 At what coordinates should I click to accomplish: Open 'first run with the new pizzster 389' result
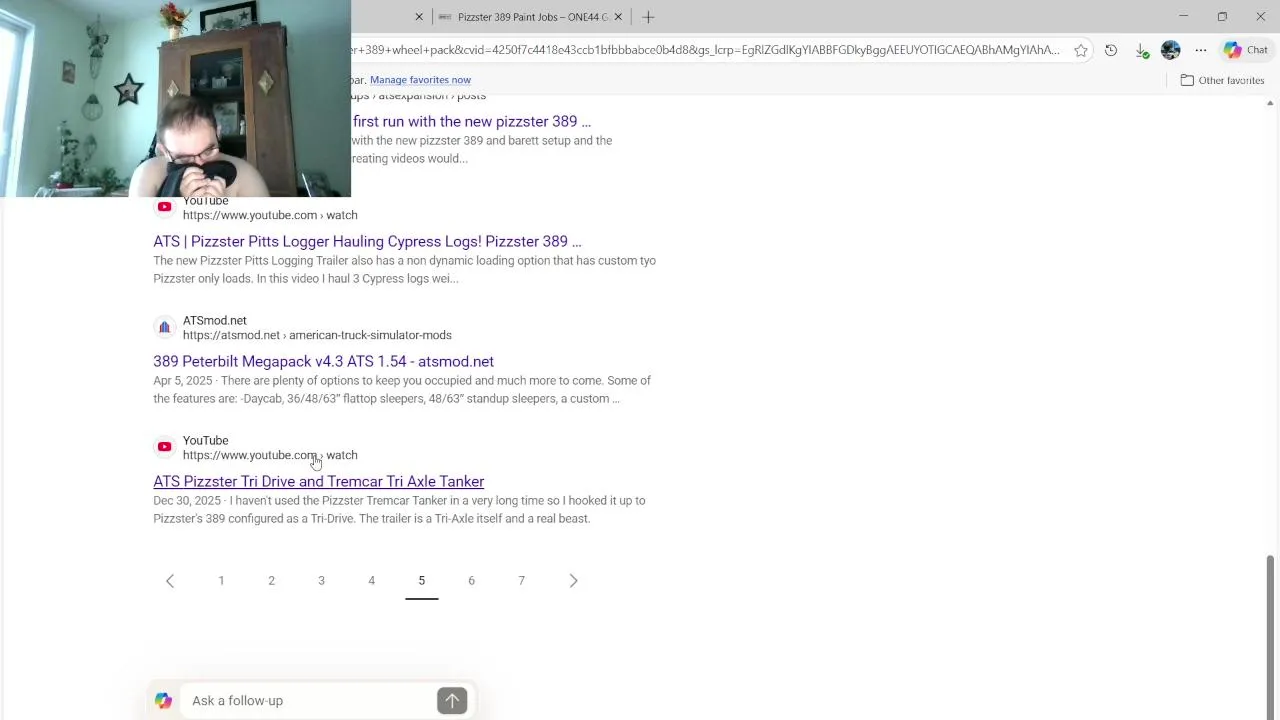point(472,121)
